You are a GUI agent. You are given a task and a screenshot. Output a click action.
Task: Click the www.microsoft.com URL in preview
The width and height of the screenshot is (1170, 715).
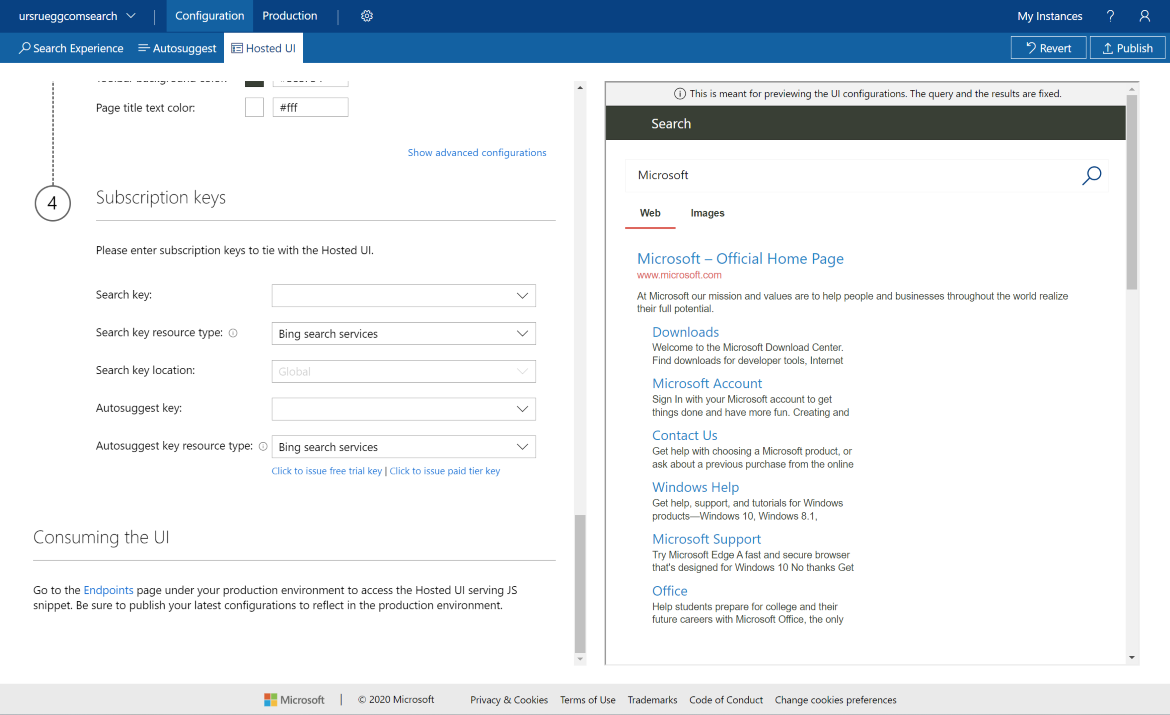pyautogui.click(x=679, y=275)
